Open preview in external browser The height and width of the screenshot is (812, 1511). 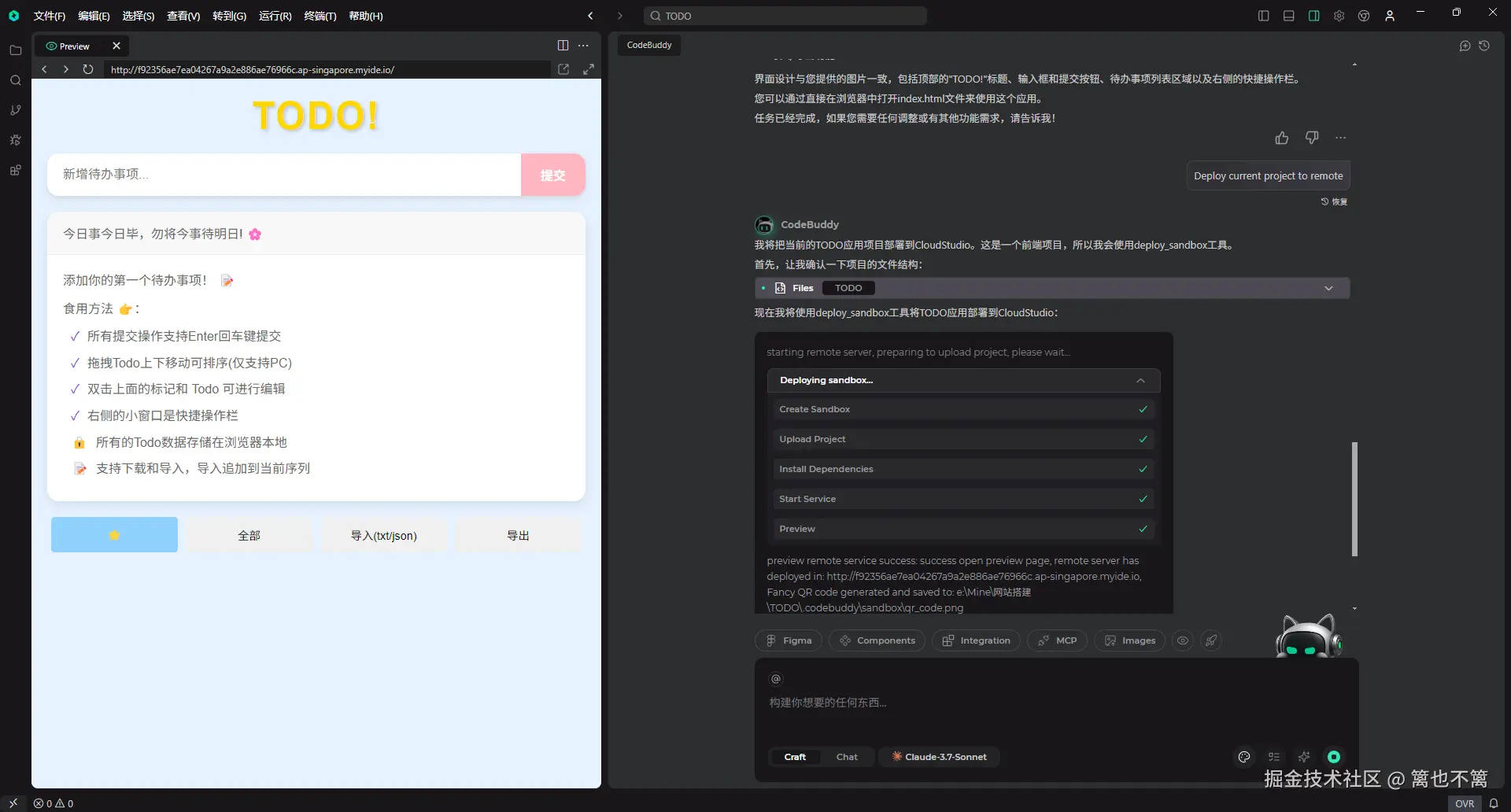(x=563, y=69)
